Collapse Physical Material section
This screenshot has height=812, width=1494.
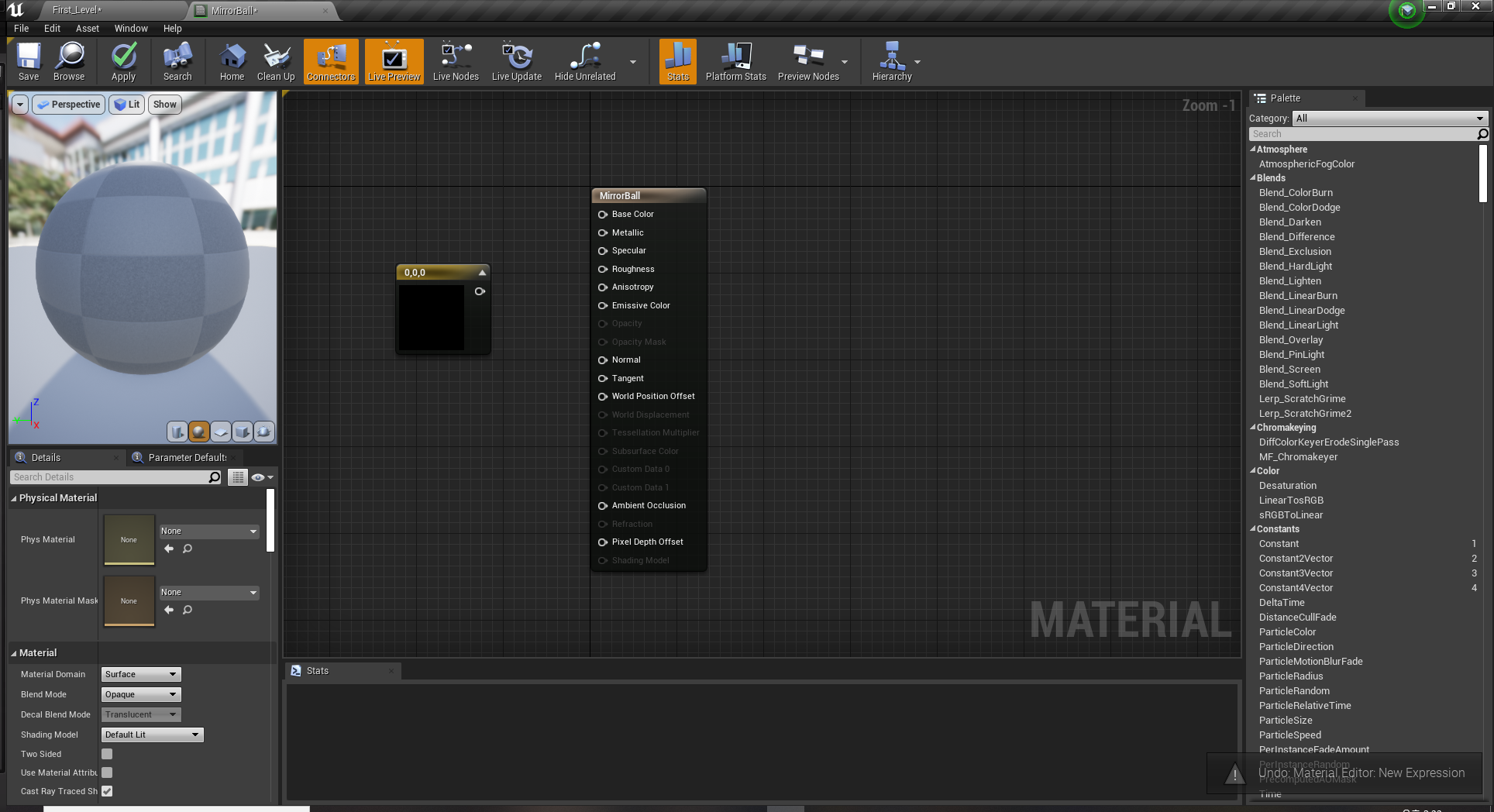pos(14,498)
